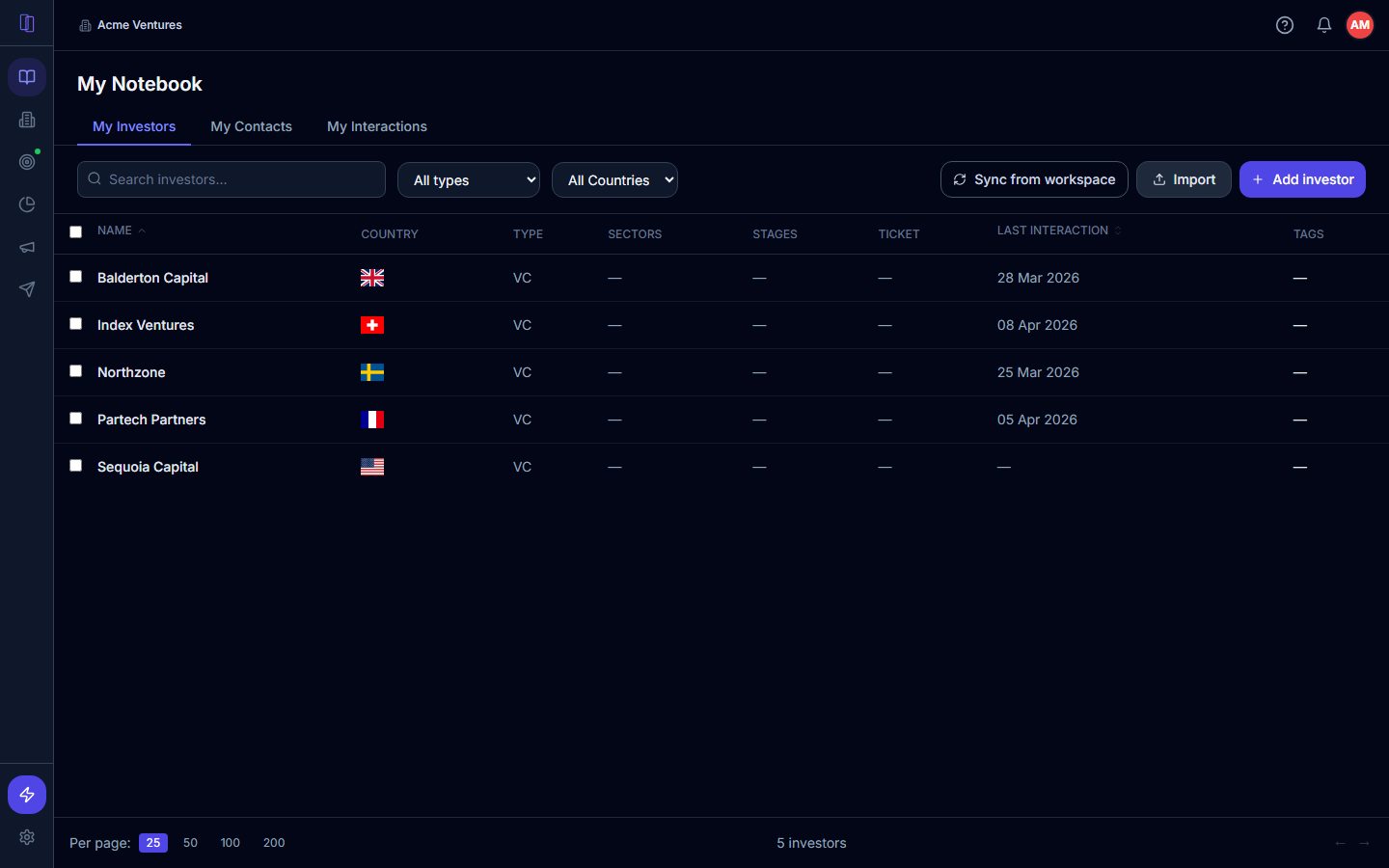The width and height of the screenshot is (1389, 868).
Task: Click the app logo icon in sidebar
Action: tap(27, 23)
